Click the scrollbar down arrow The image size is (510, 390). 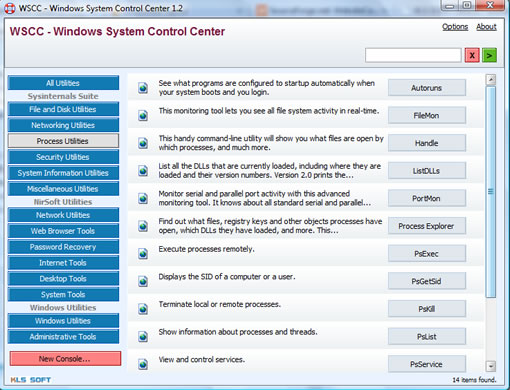491,366
